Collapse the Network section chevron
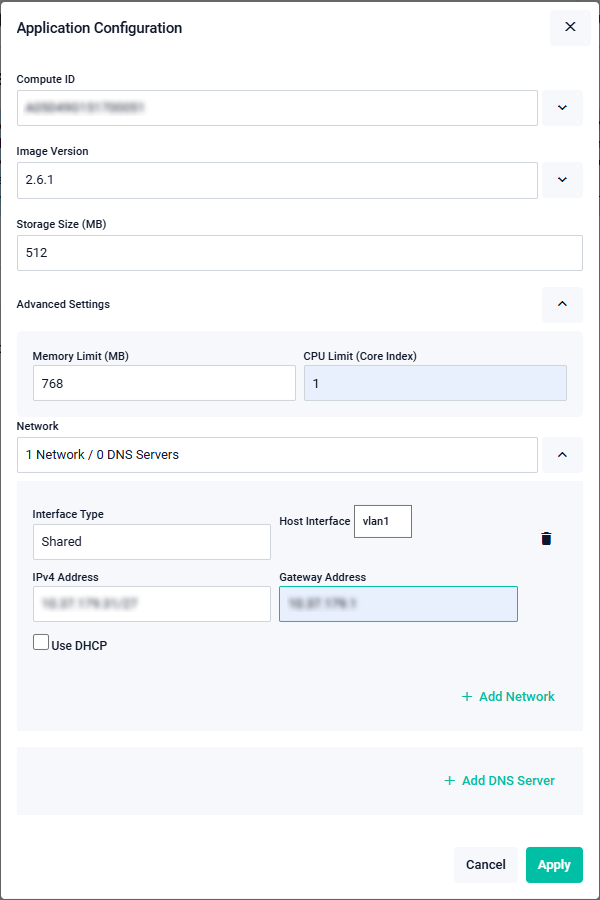 point(562,455)
